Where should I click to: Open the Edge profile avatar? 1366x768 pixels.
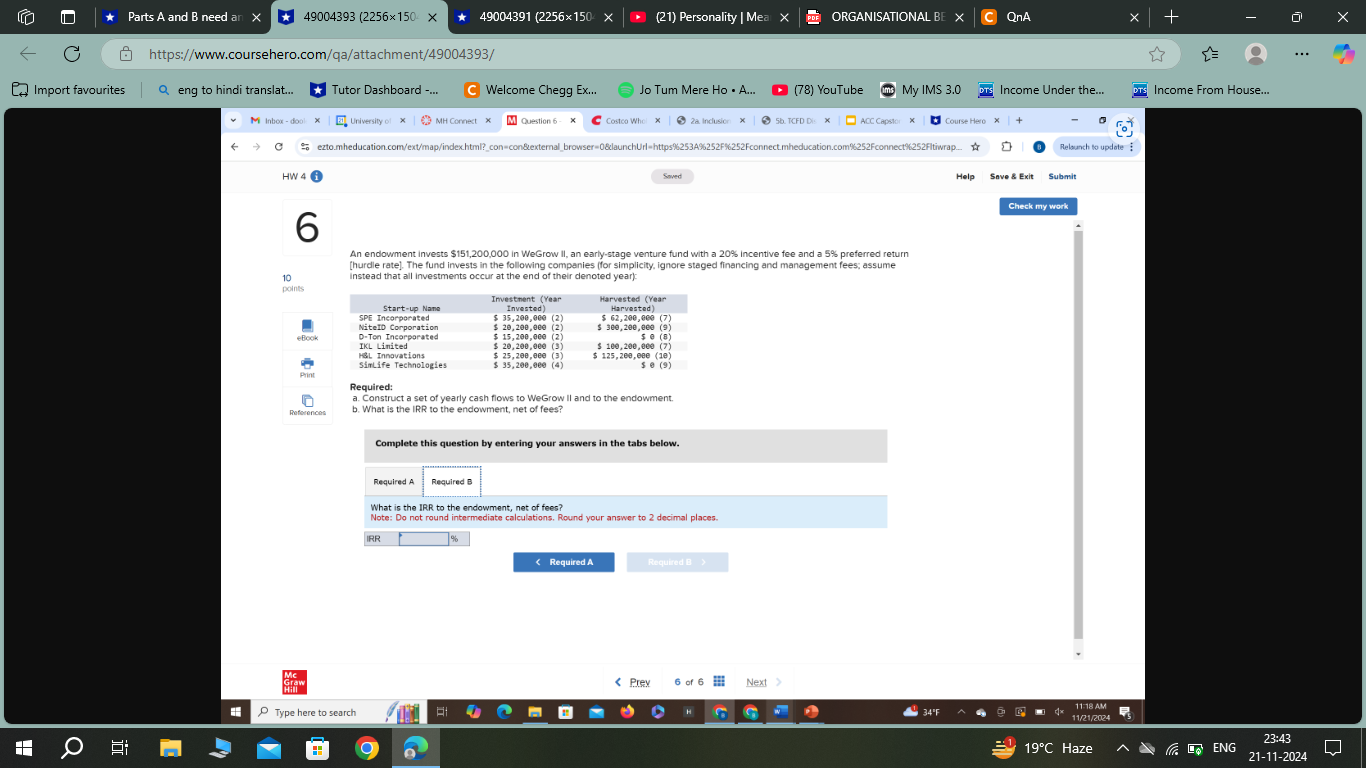coord(1256,53)
